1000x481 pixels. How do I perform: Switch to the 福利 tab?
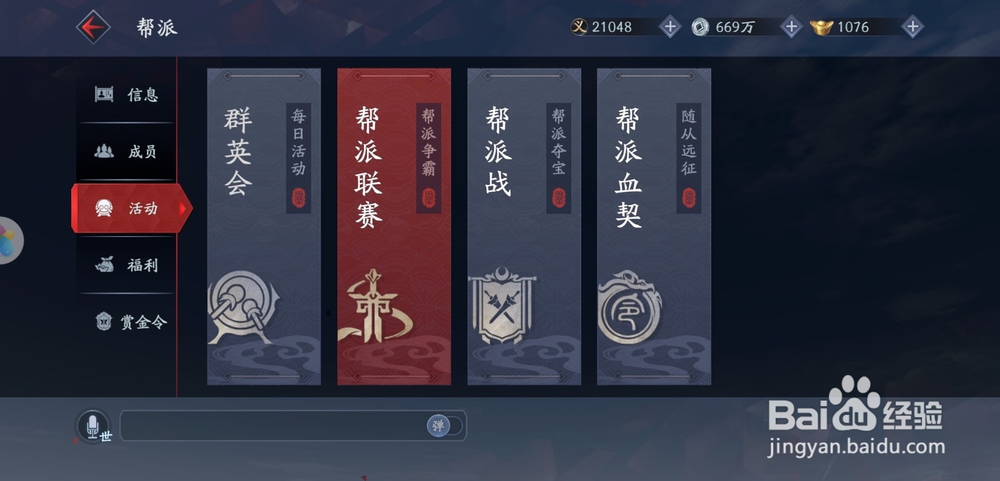pyautogui.click(x=126, y=265)
